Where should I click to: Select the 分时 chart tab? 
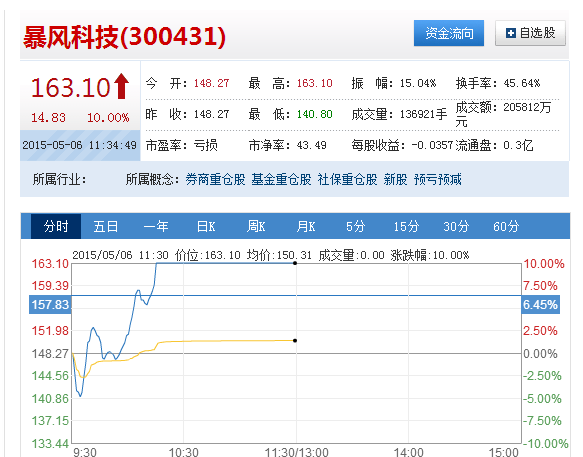coord(56,226)
